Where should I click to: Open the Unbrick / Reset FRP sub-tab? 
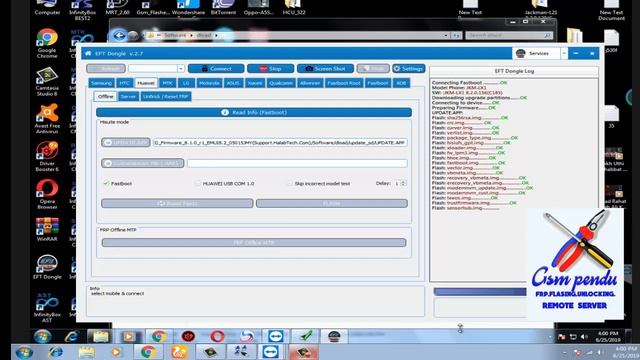pos(166,96)
